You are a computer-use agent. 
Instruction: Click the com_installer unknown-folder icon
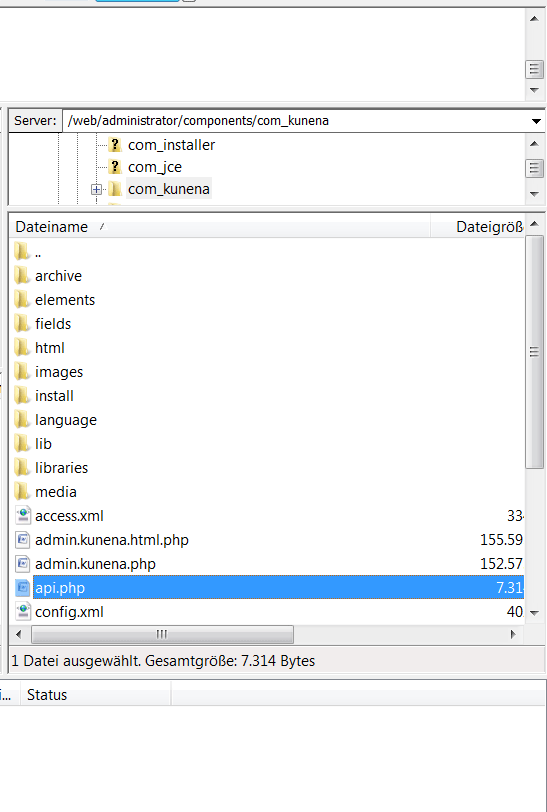click(115, 144)
